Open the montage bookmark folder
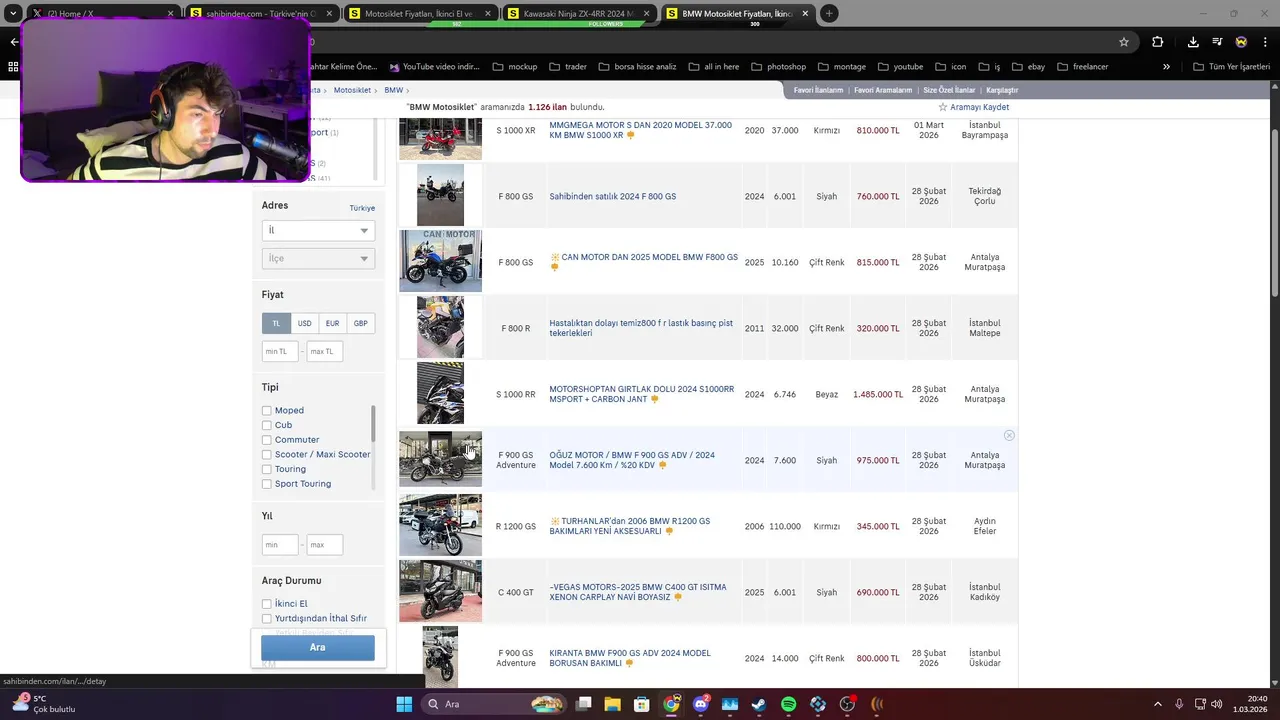 pos(842,67)
